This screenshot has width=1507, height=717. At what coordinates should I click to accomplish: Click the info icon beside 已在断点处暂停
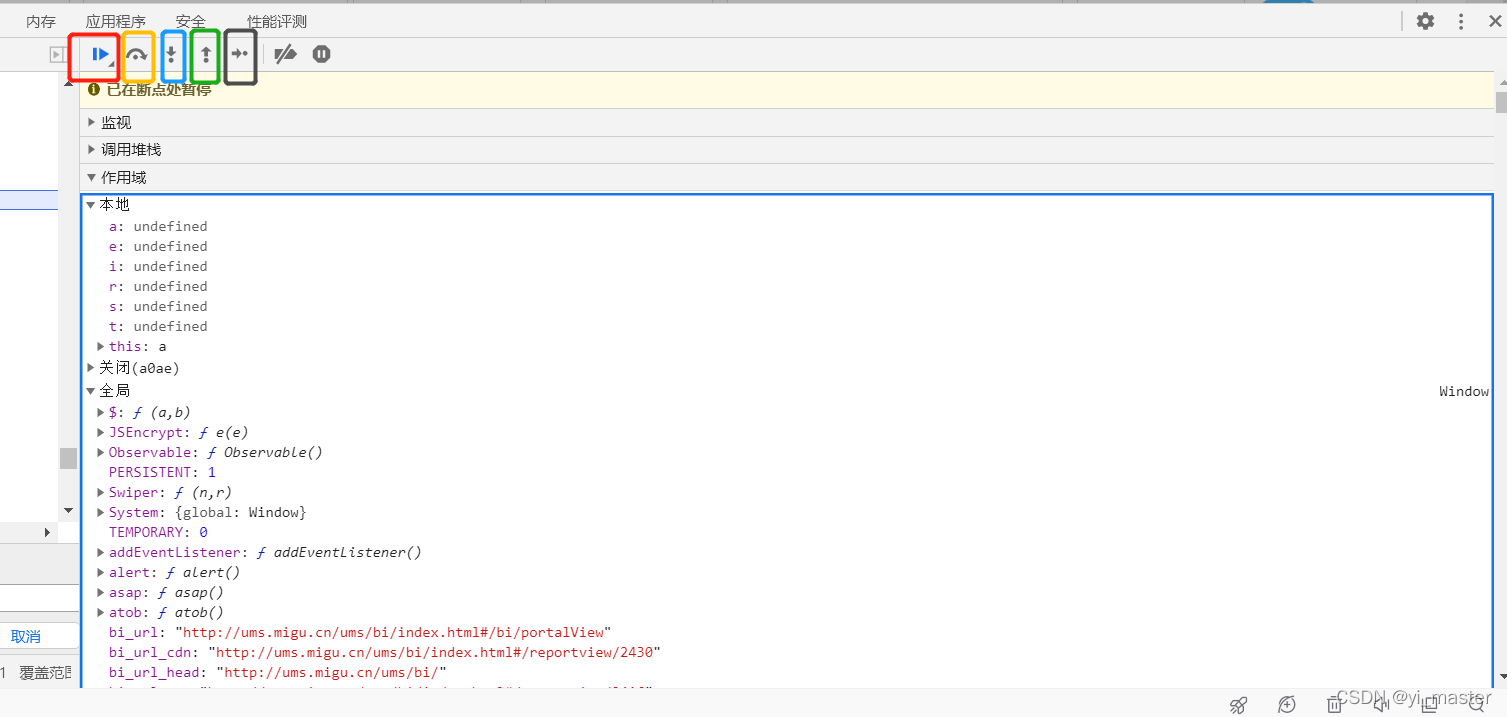pos(94,89)
